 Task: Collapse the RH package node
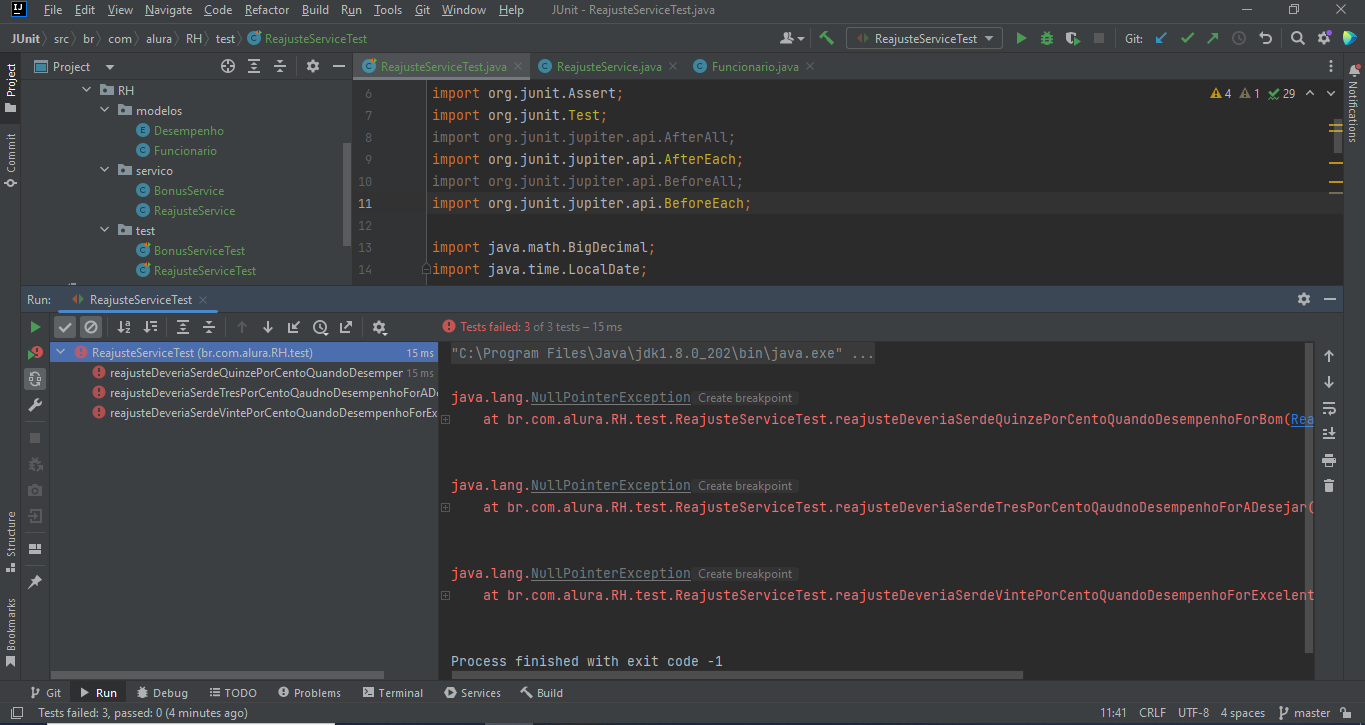coord(87,91)
